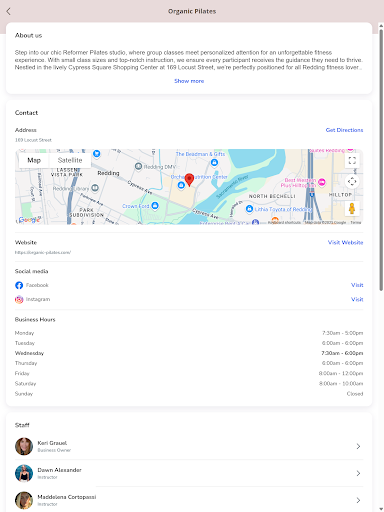Click Maddalena Cortopassi's name
Image resolution: width=384 pixels, height=512 pixels.
[67, 497]
